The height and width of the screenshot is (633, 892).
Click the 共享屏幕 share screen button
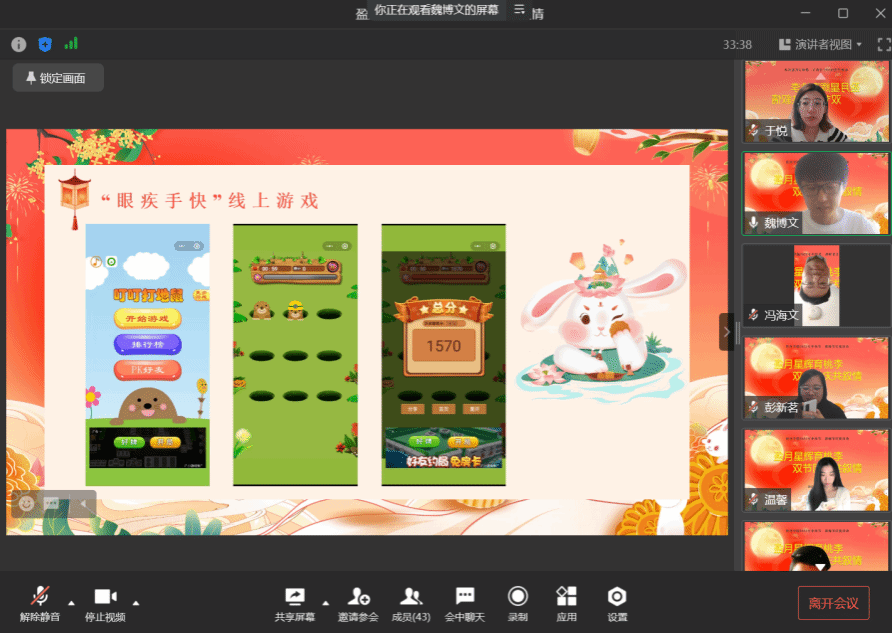click(294, 603)
